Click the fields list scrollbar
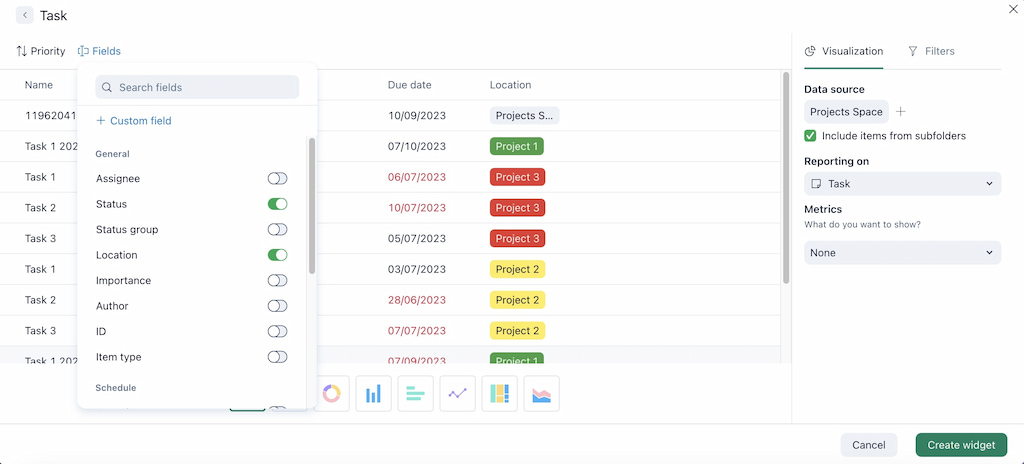 coord(312,206)
